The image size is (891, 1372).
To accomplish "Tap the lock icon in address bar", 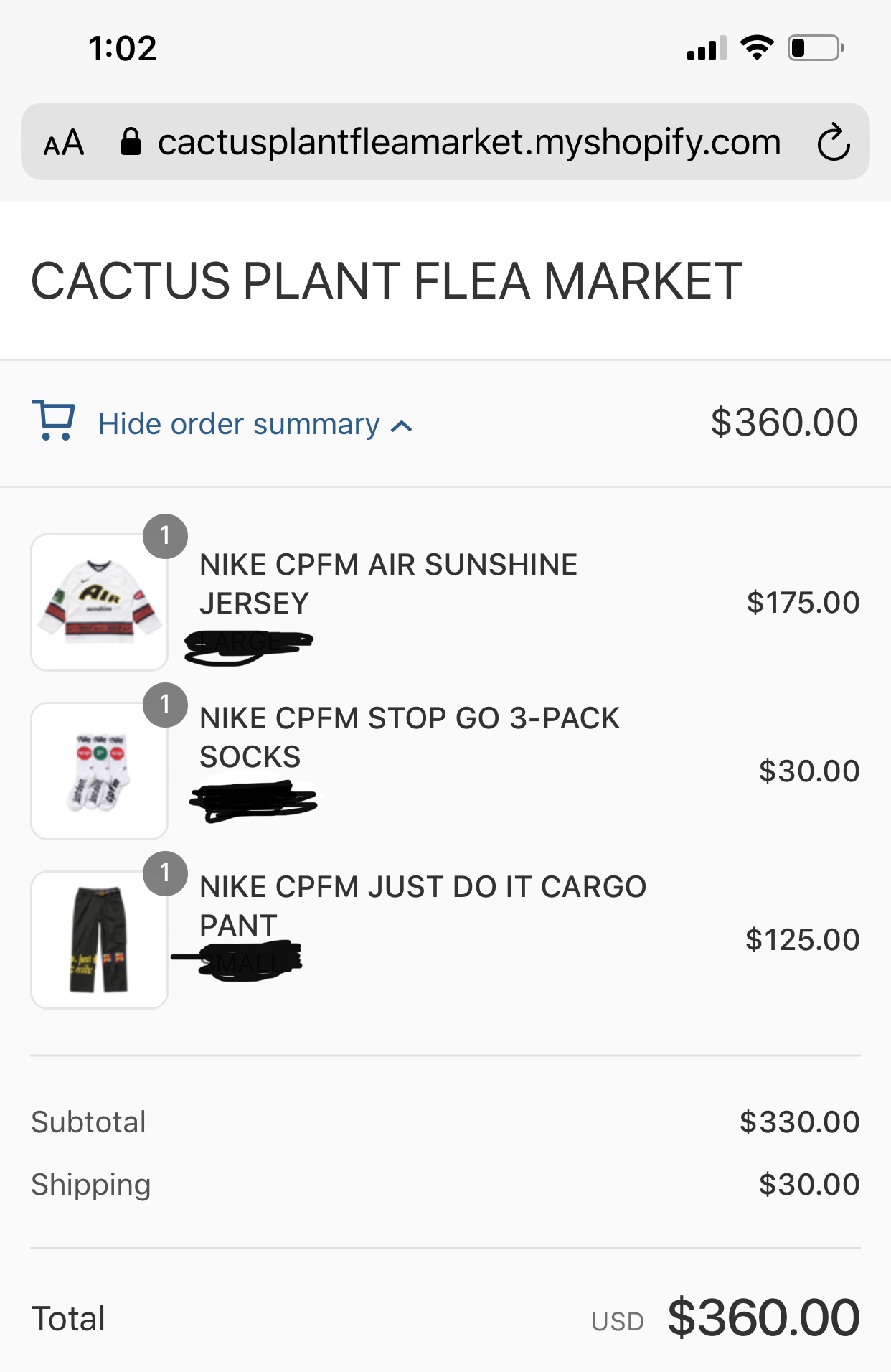I will (131, 142).
